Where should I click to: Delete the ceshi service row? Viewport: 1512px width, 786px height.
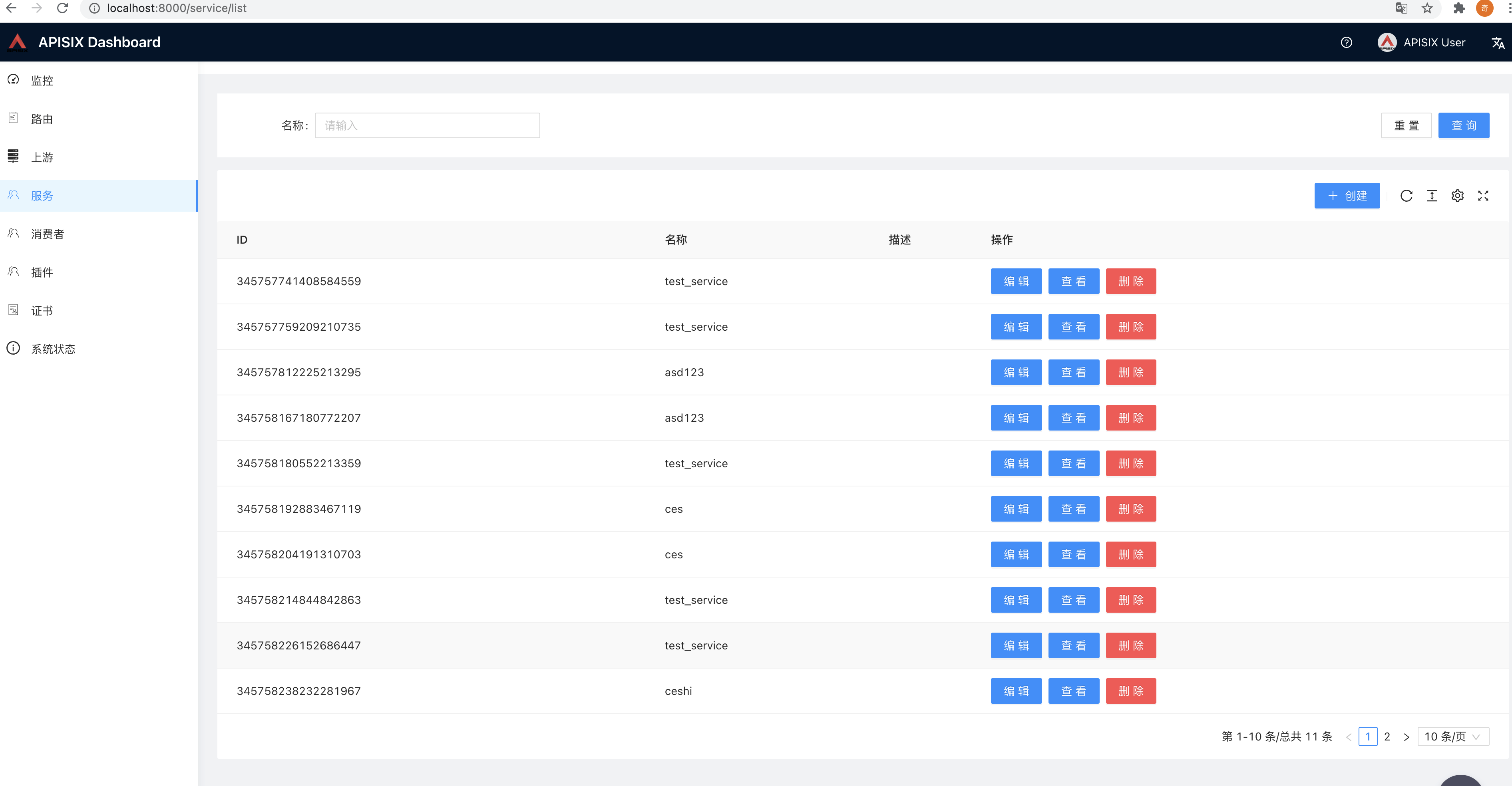(1130, 691)
